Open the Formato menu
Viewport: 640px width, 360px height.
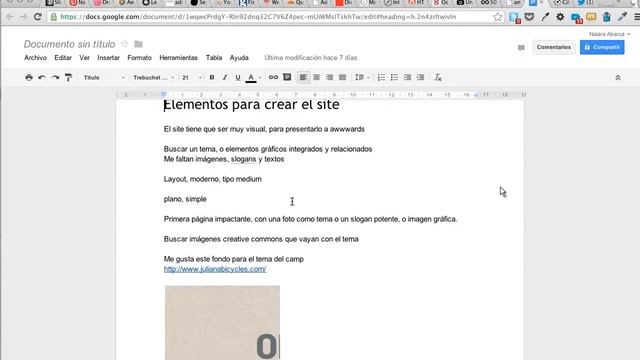pyautogui.click(x=139, y=58)
